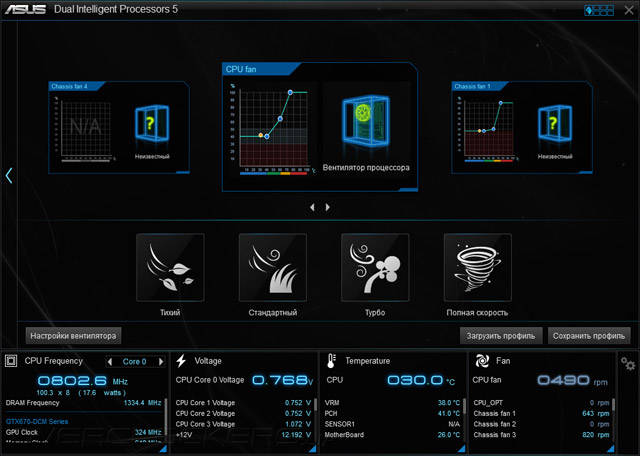The height and width of the screenshot is (456, 640).
Task: Show next fan card with right arrow
Action: pyautogui.click(x=327, y=207)
